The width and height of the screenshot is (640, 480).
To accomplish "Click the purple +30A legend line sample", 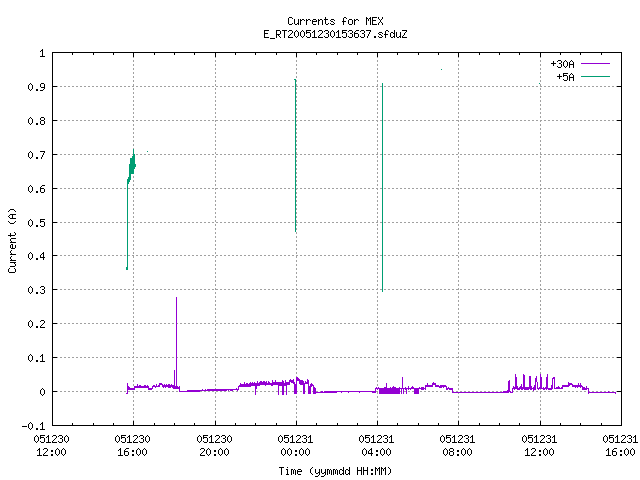I will [x=595, y=64].
